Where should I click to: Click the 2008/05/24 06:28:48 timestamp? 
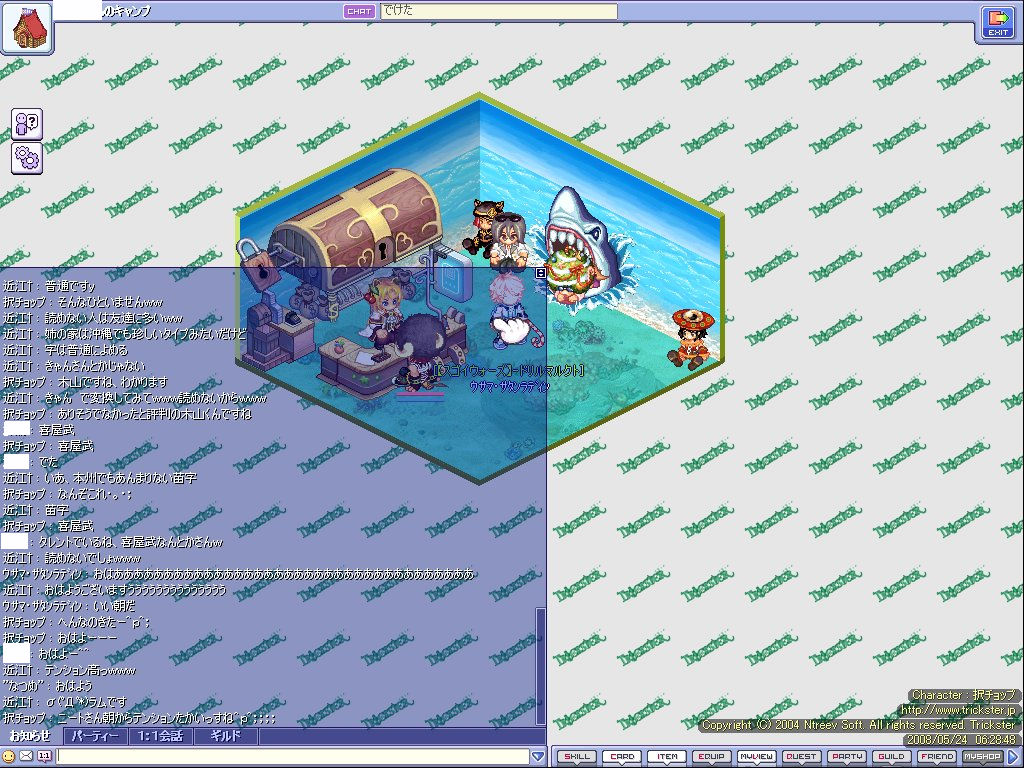(x=961, y=740)
